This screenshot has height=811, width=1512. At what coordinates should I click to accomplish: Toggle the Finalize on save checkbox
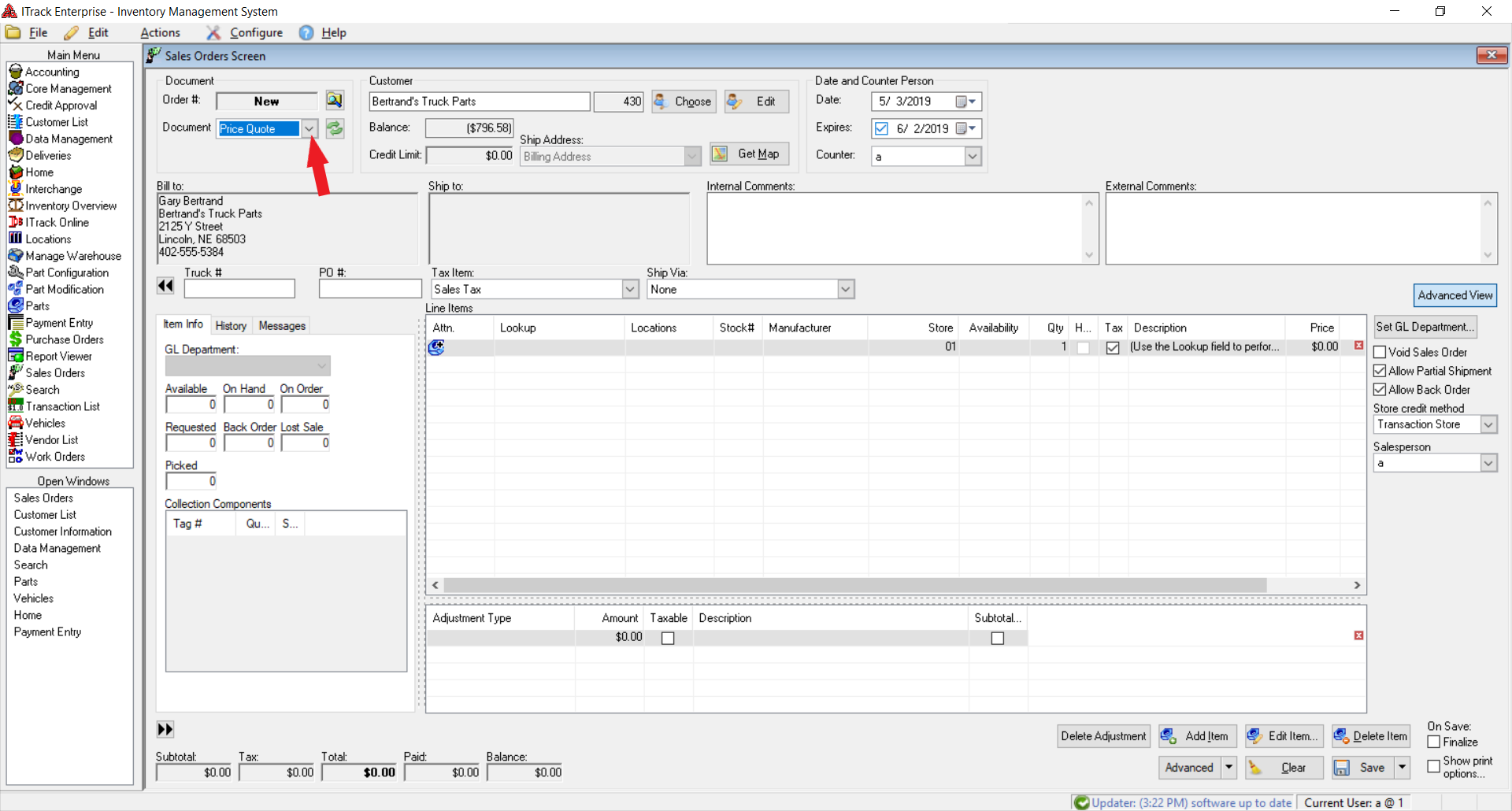pos(1433,742)
